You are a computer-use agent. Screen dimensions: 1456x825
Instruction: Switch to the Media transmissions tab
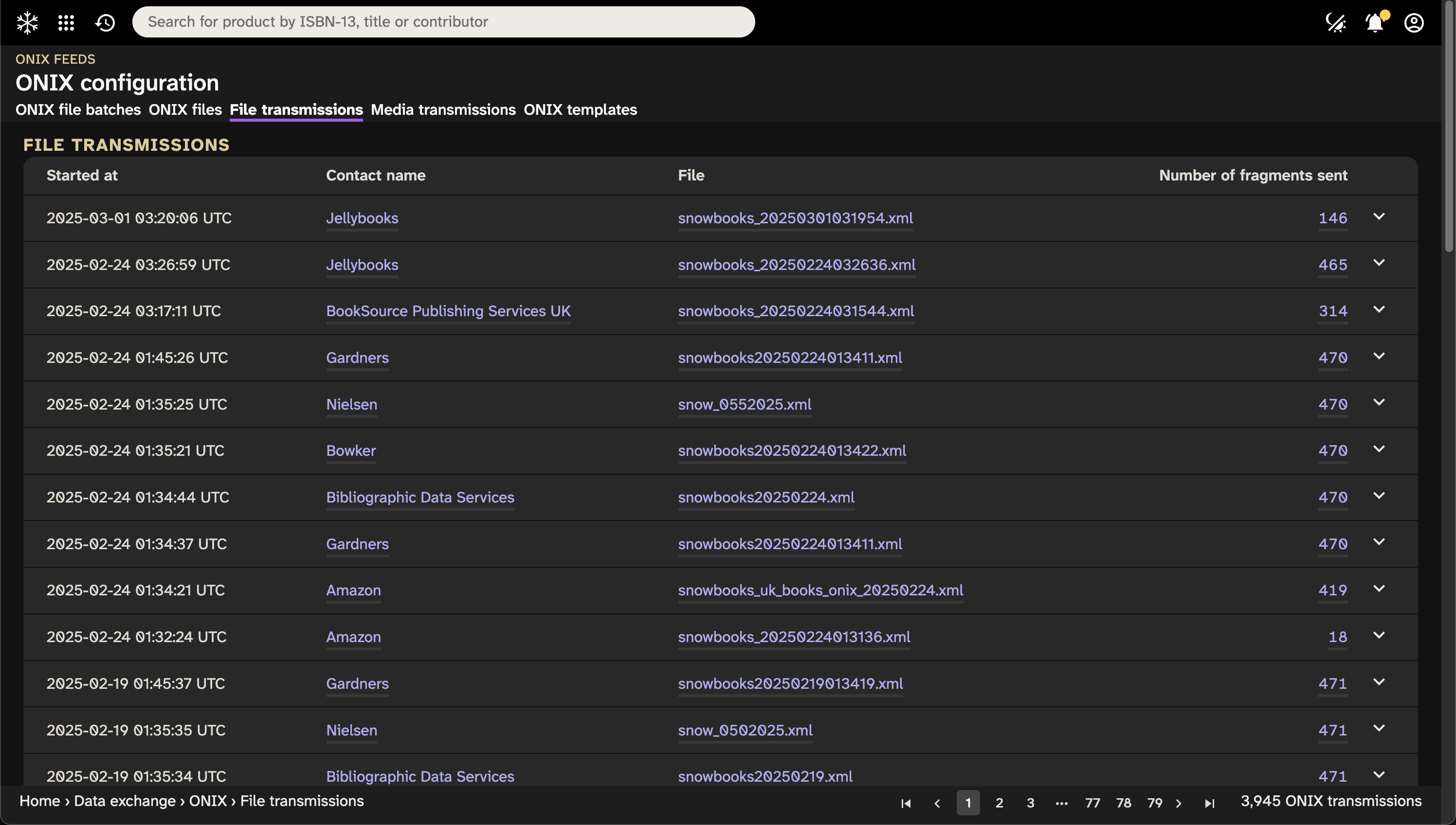tap(443, 109)
